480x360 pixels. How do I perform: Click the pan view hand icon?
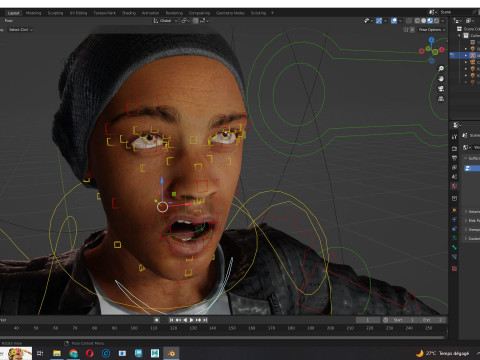[441, 79]
